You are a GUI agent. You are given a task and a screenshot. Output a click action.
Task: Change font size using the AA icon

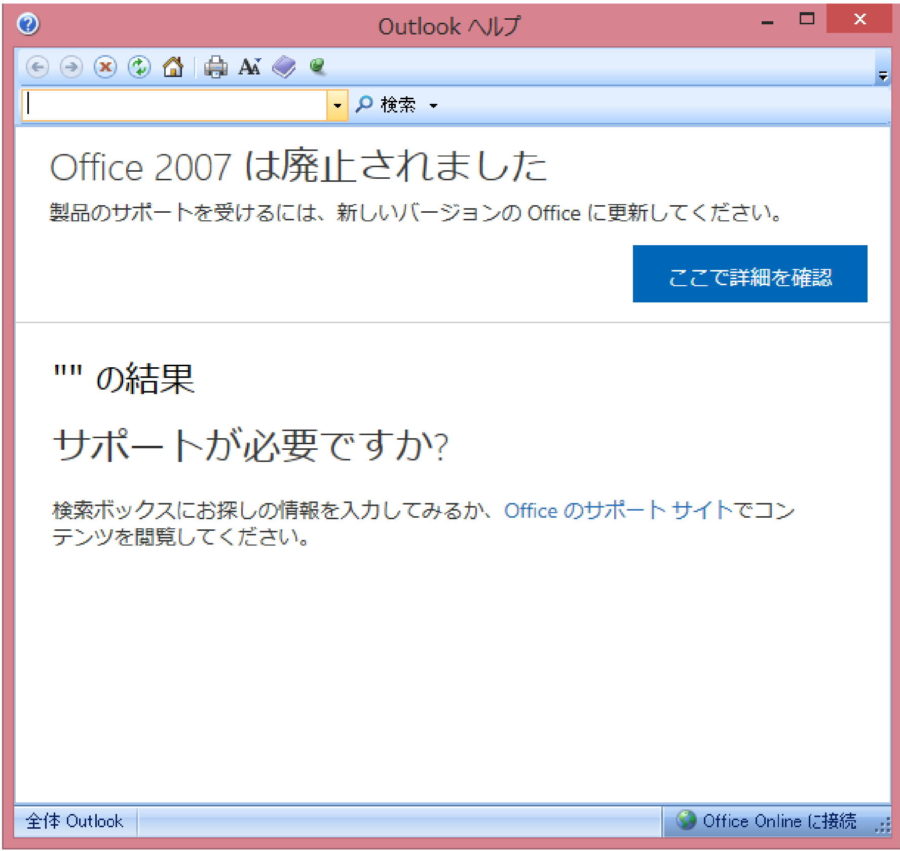(x=250, y=67)
